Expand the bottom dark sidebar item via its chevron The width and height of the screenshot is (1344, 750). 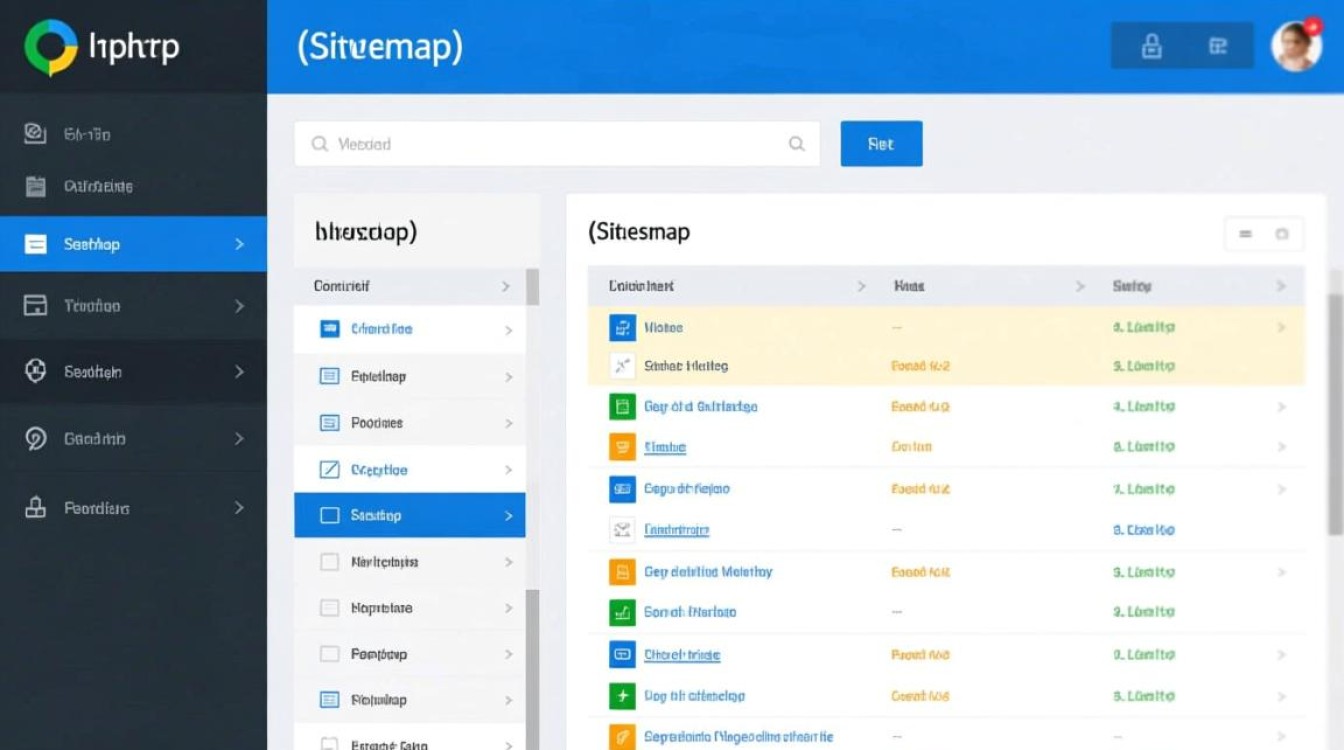click(x=239, y=508)
